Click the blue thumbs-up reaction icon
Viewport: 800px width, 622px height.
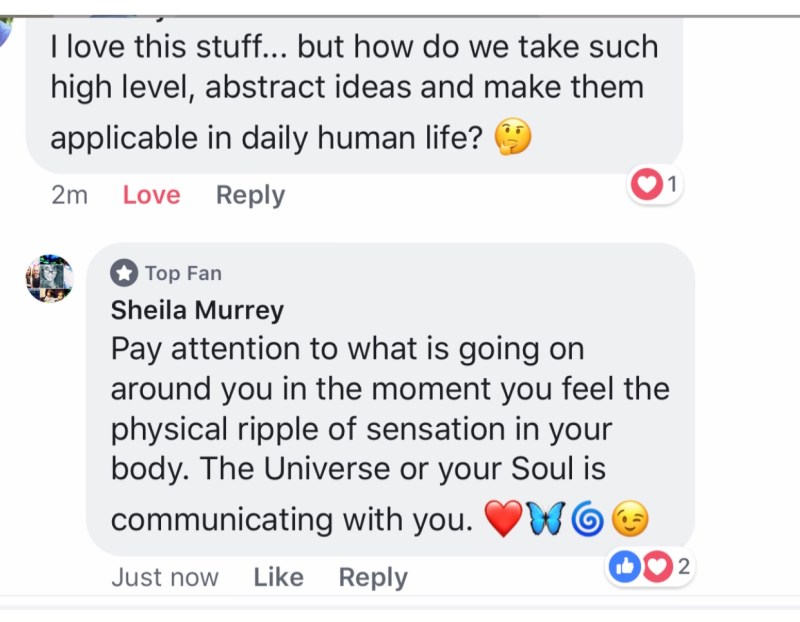pos(624,567)
